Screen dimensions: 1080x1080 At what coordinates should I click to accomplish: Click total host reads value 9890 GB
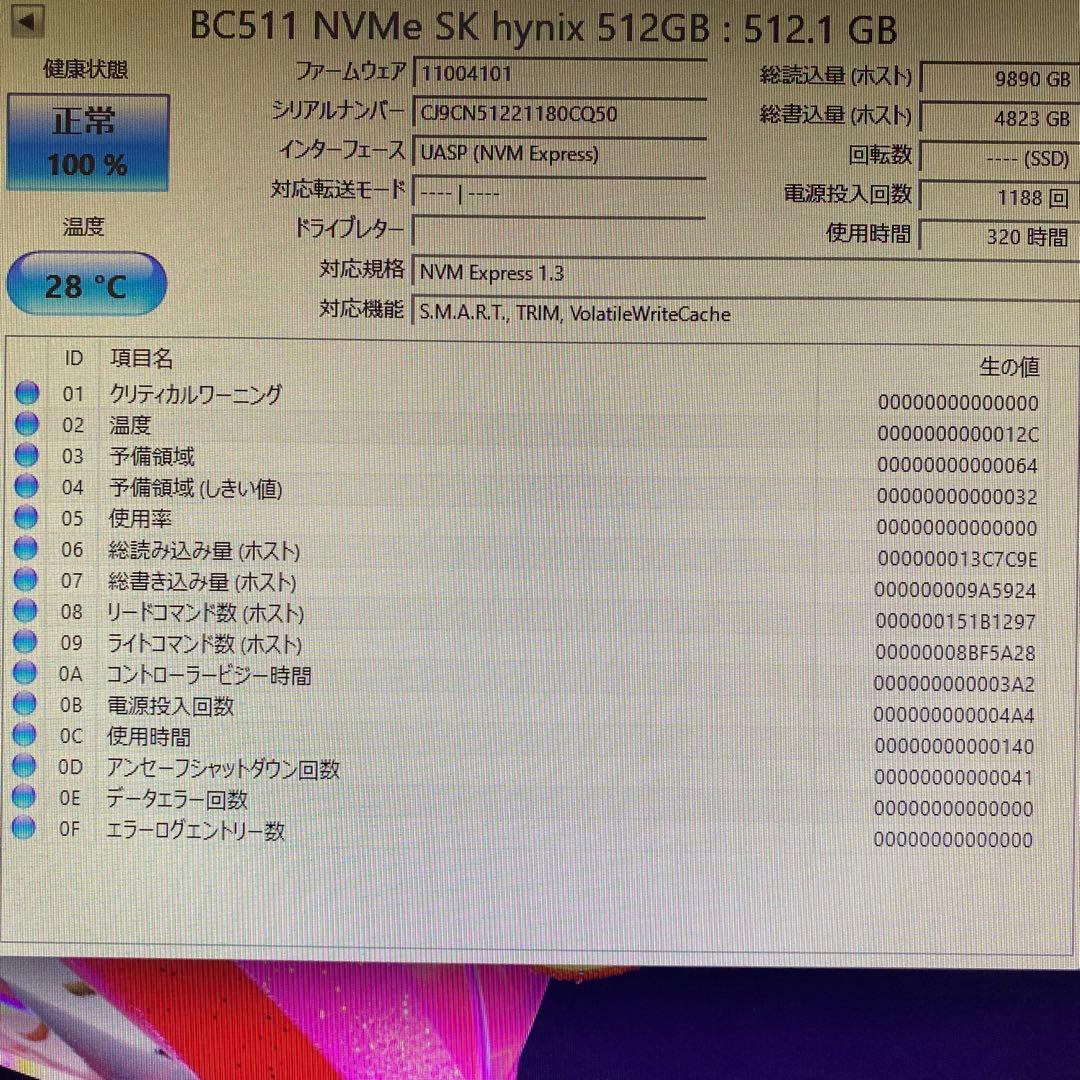(999, 78)
